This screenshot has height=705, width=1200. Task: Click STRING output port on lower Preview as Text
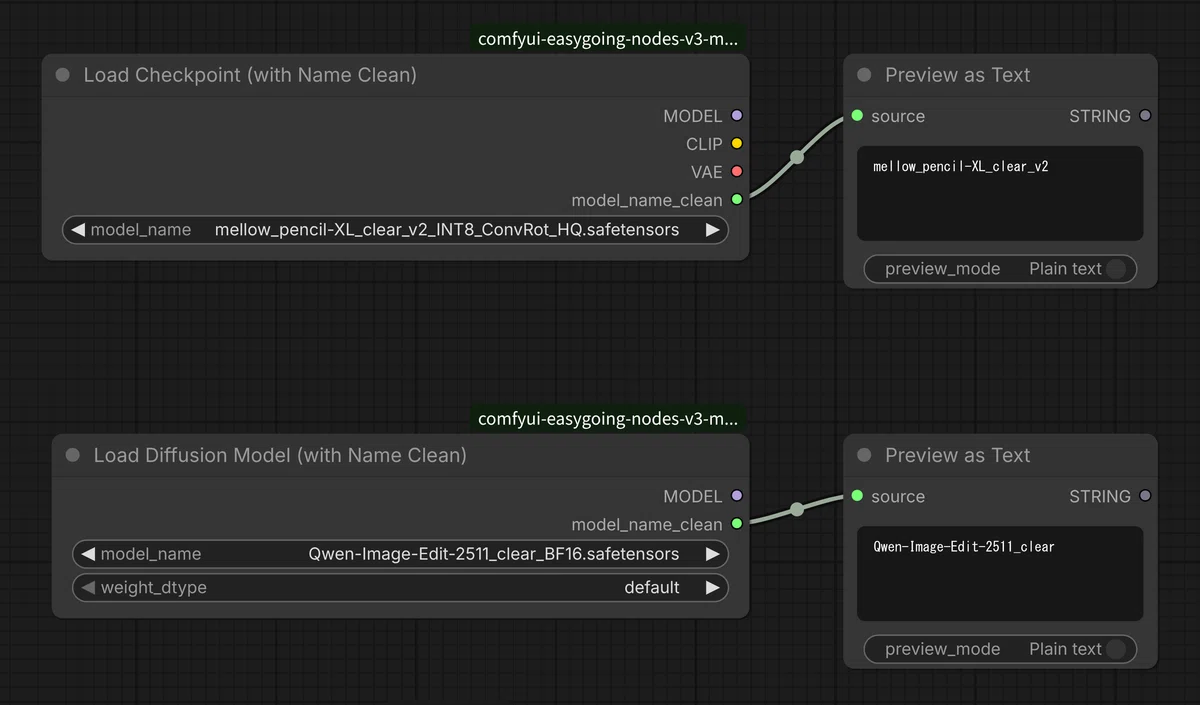pyautogui.click(x=1145, y=496)
